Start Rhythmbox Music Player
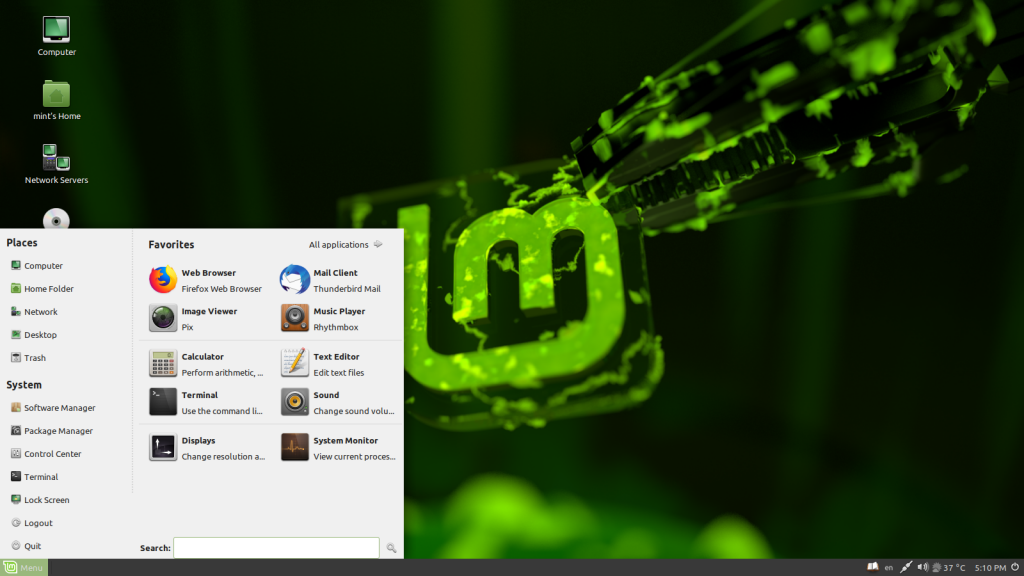1024x576 pixels. point(339,318)
